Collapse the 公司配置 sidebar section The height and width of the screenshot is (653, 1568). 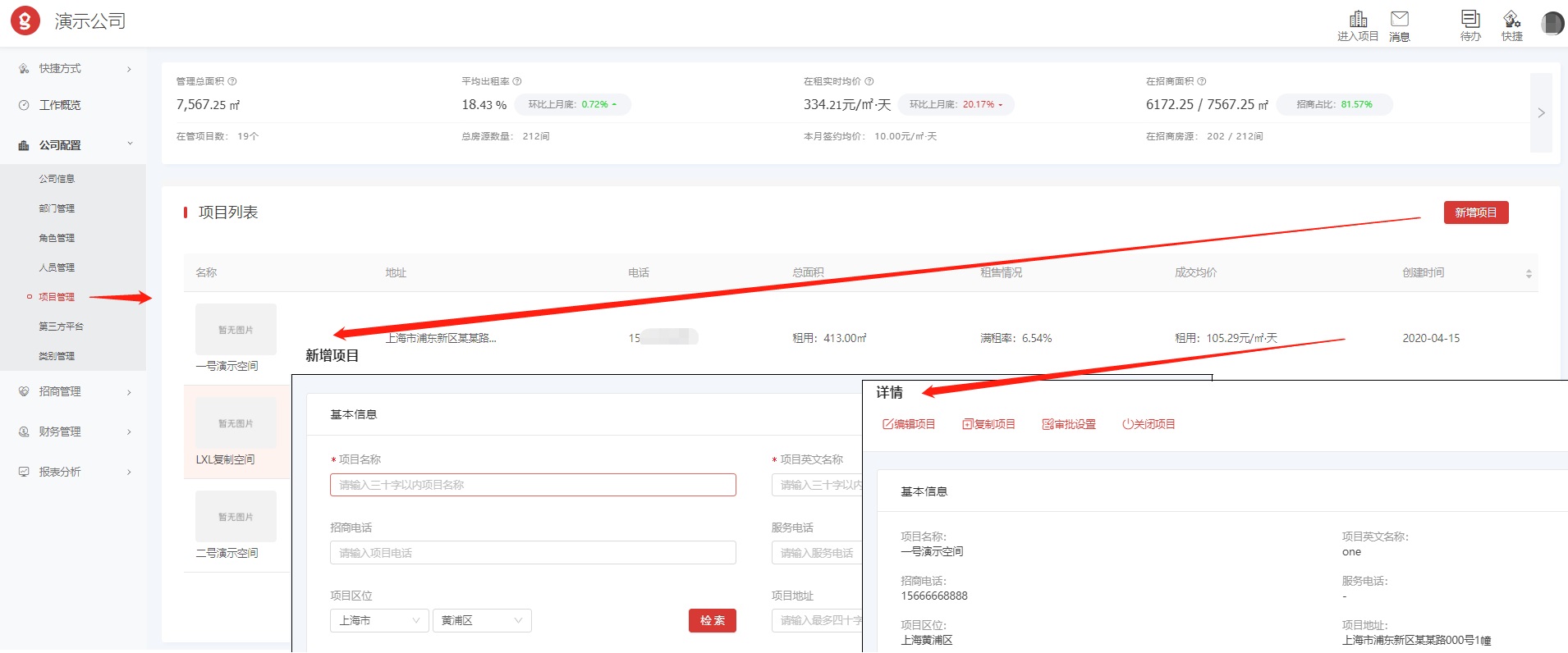(74, 145)
